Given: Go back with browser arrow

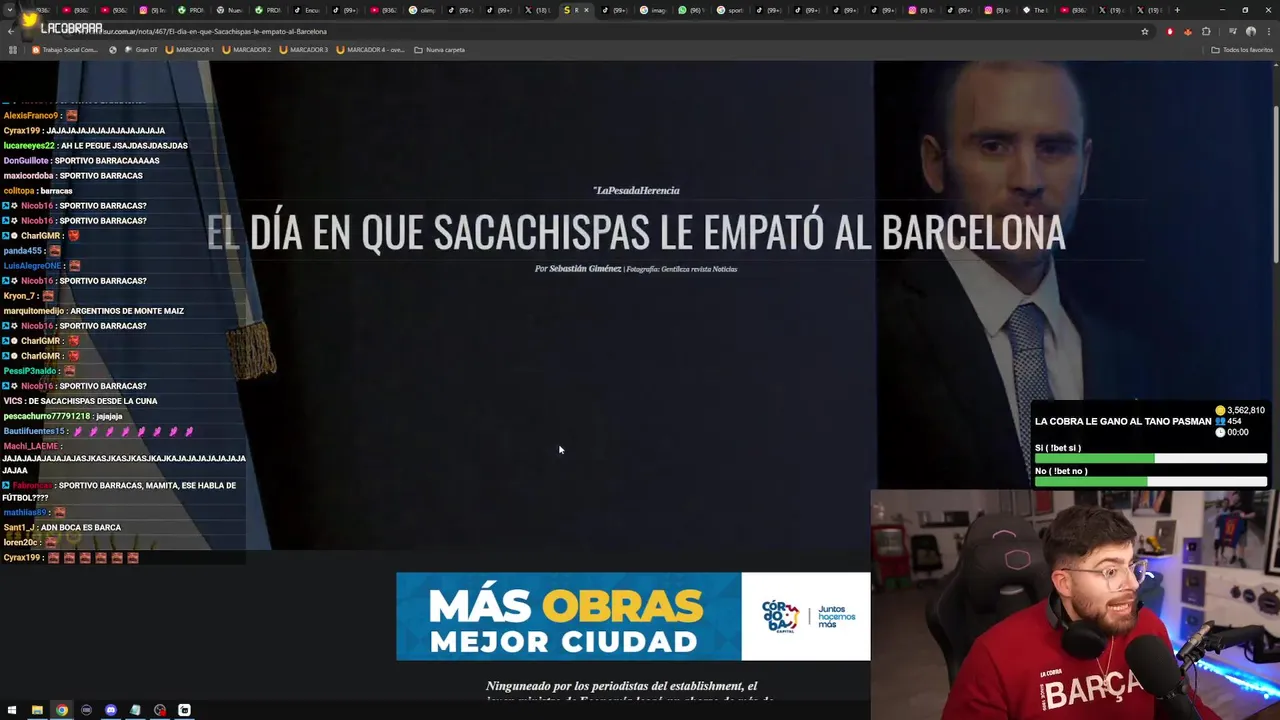Looking at the screenshot, I should 11,31.
